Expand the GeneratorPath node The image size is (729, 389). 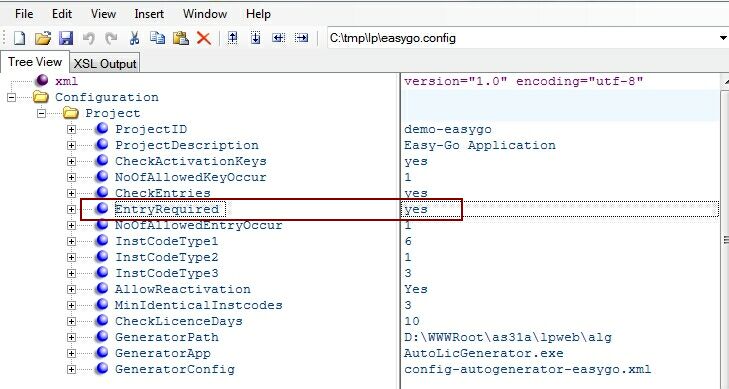point(71,337)
